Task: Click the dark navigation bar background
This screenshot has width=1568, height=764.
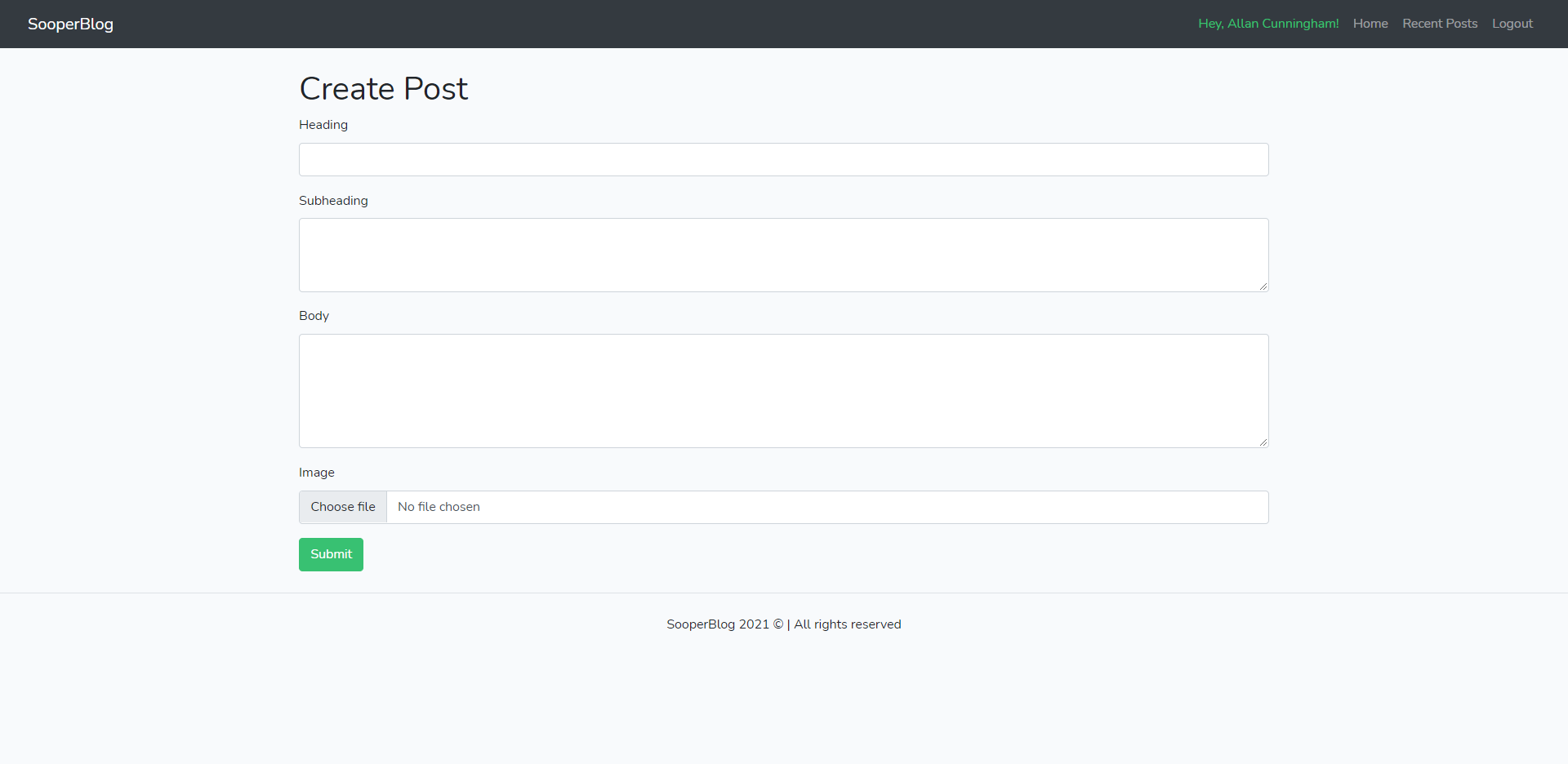Action: coord(653,24)
